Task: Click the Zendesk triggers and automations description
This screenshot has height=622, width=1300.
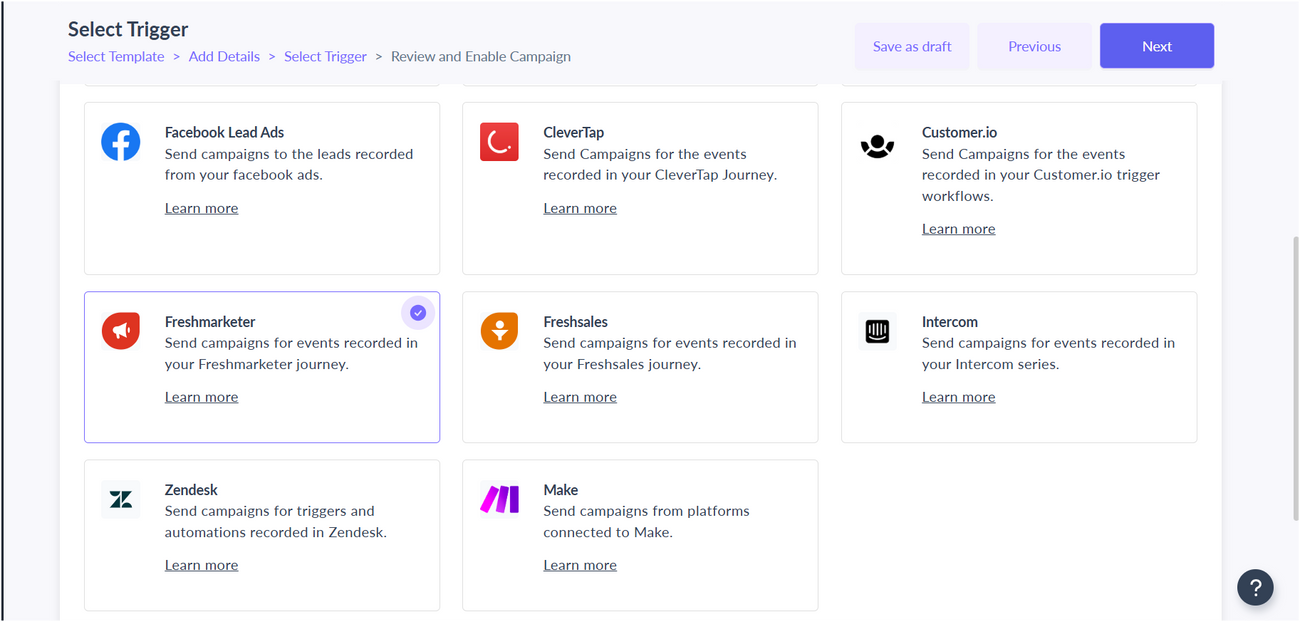Action: 276,522
